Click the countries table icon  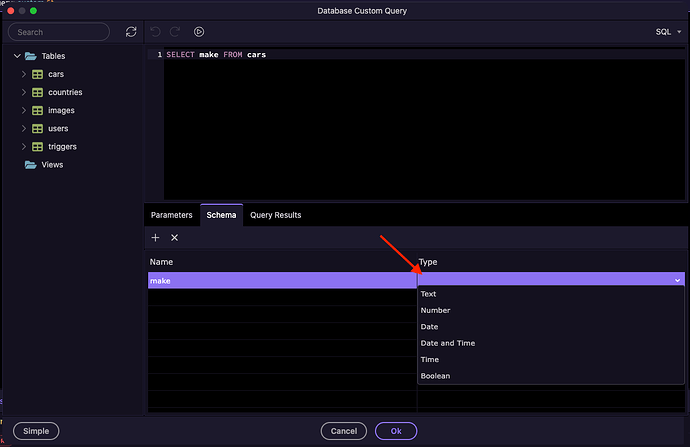(37, 92)
